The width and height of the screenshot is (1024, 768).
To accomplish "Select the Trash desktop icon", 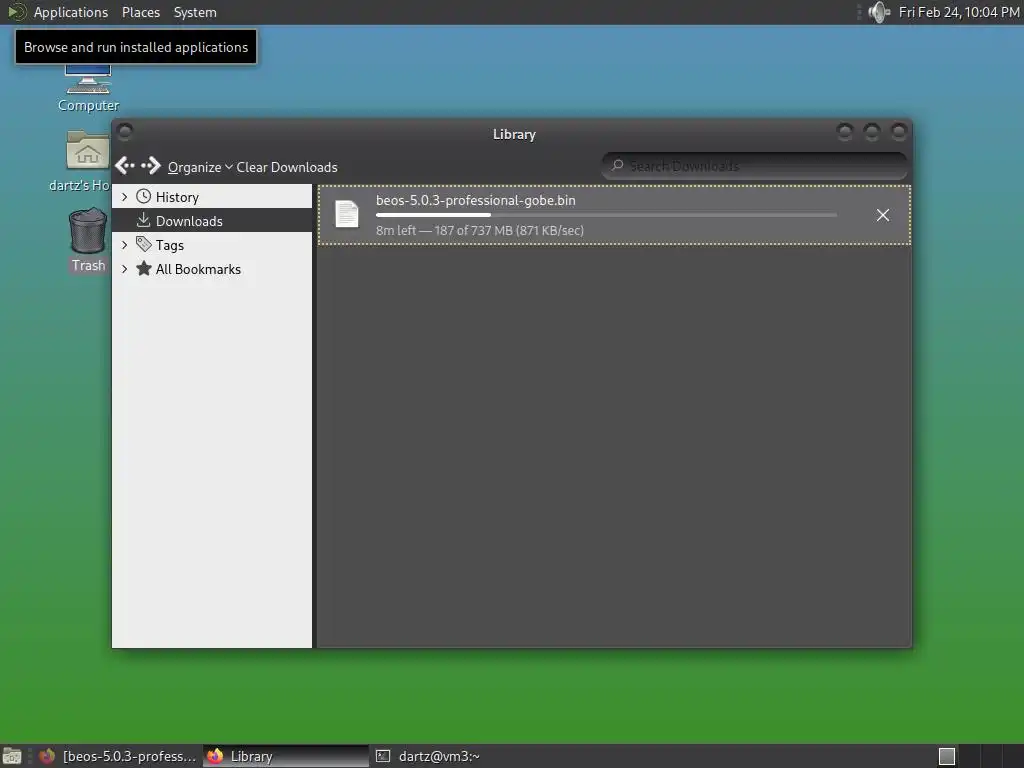I will click(88, 240).
